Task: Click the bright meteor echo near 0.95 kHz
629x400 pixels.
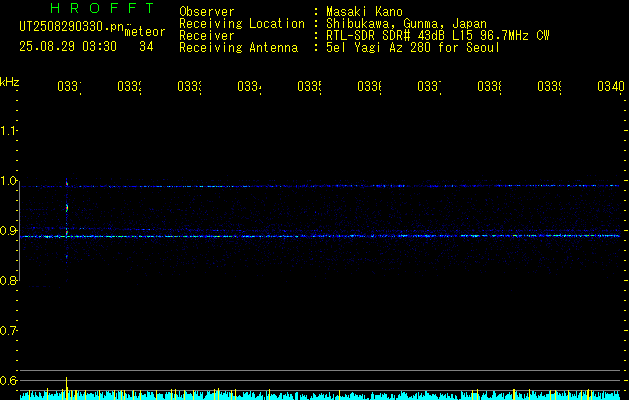Action: (x=67, y=208)
